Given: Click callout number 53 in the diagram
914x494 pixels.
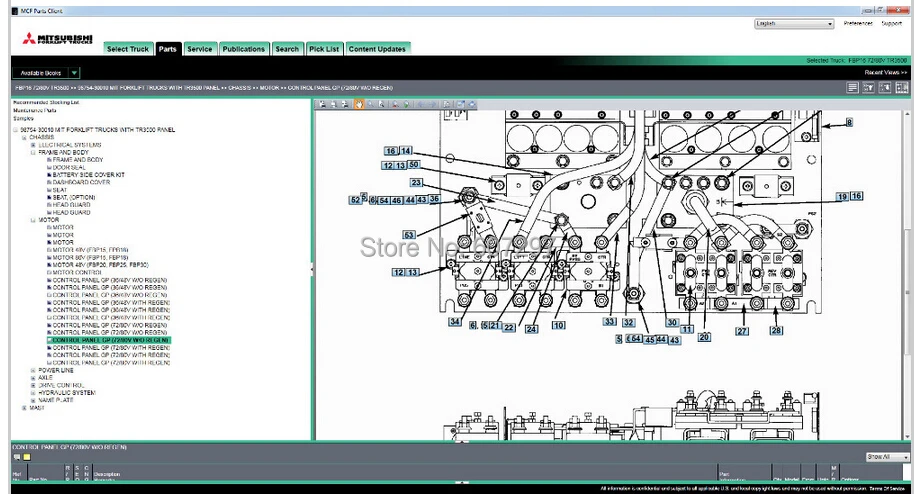Looking at the screenshot, I should click(x=409, y=235).
